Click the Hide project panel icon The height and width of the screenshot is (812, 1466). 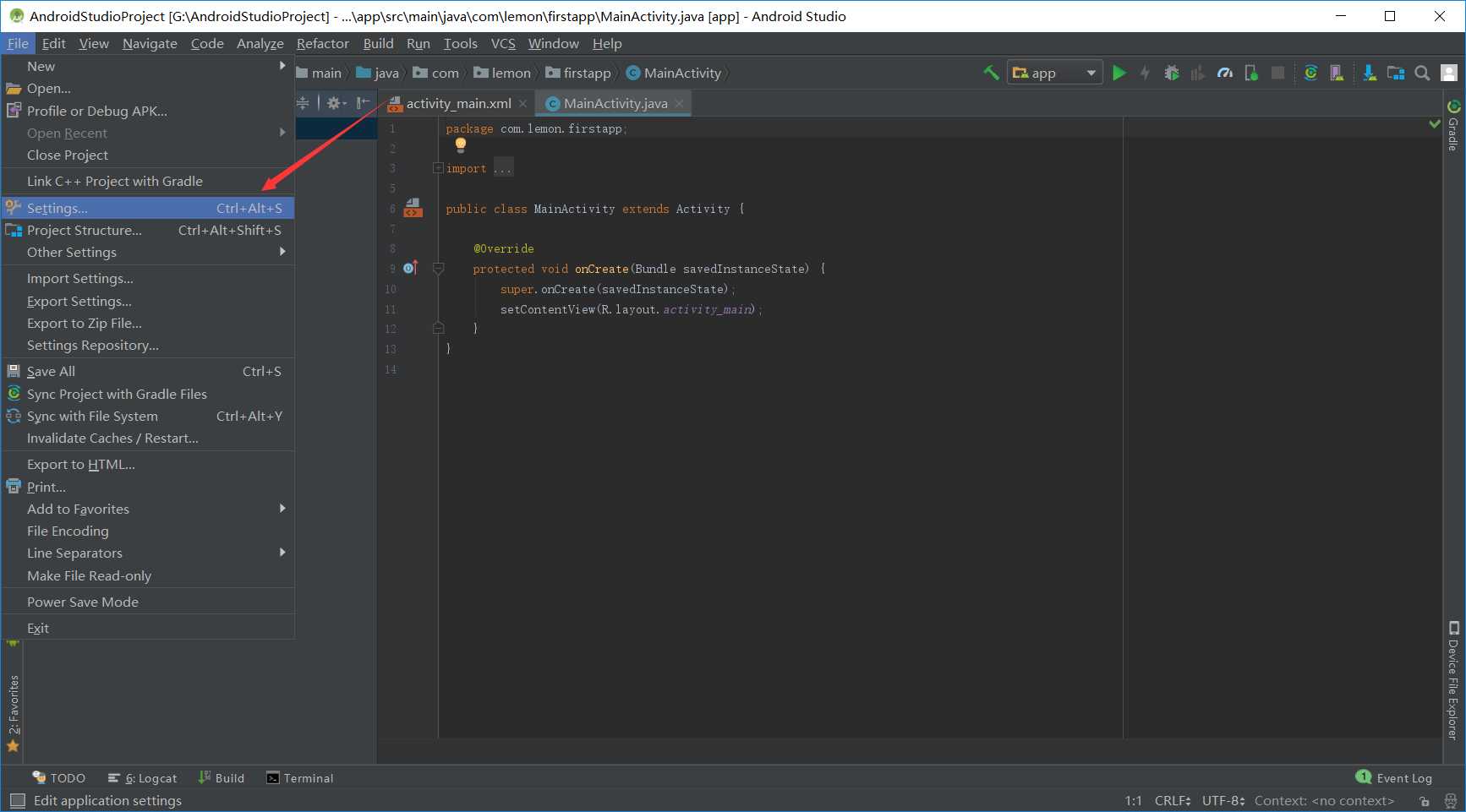pos(364,103)
